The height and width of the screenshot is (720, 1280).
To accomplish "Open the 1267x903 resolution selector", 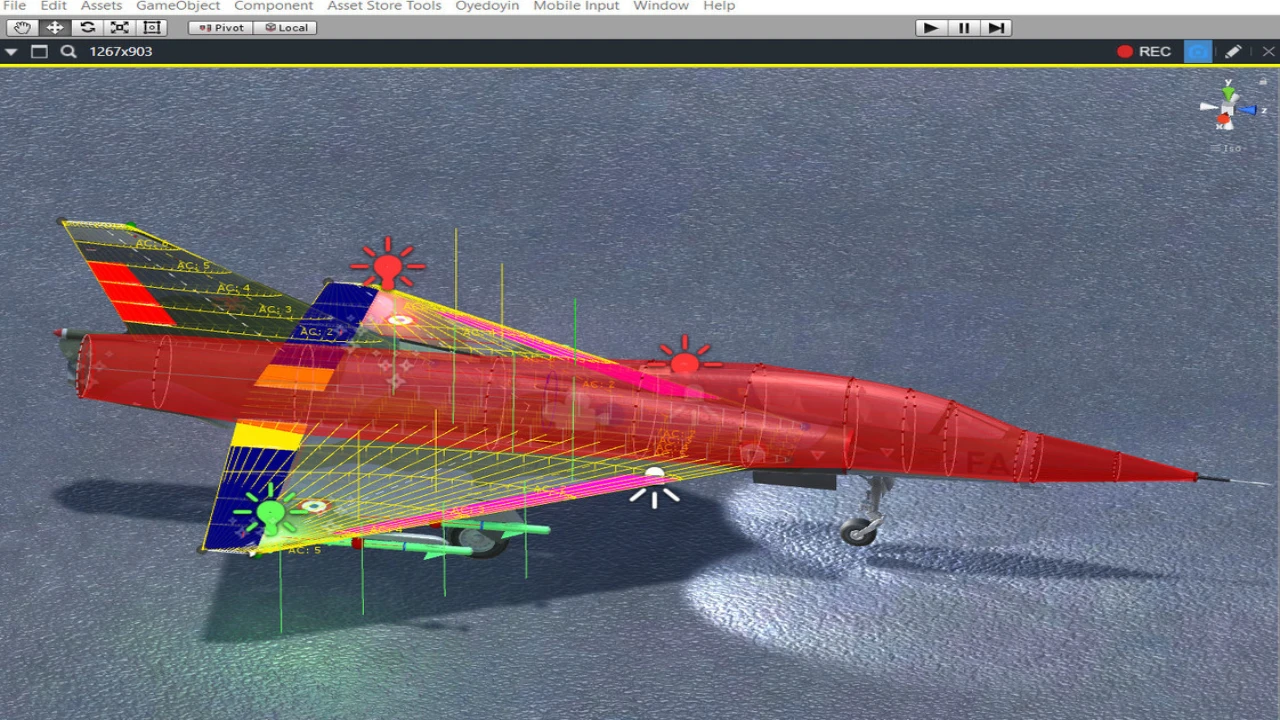I will (121, 52).
